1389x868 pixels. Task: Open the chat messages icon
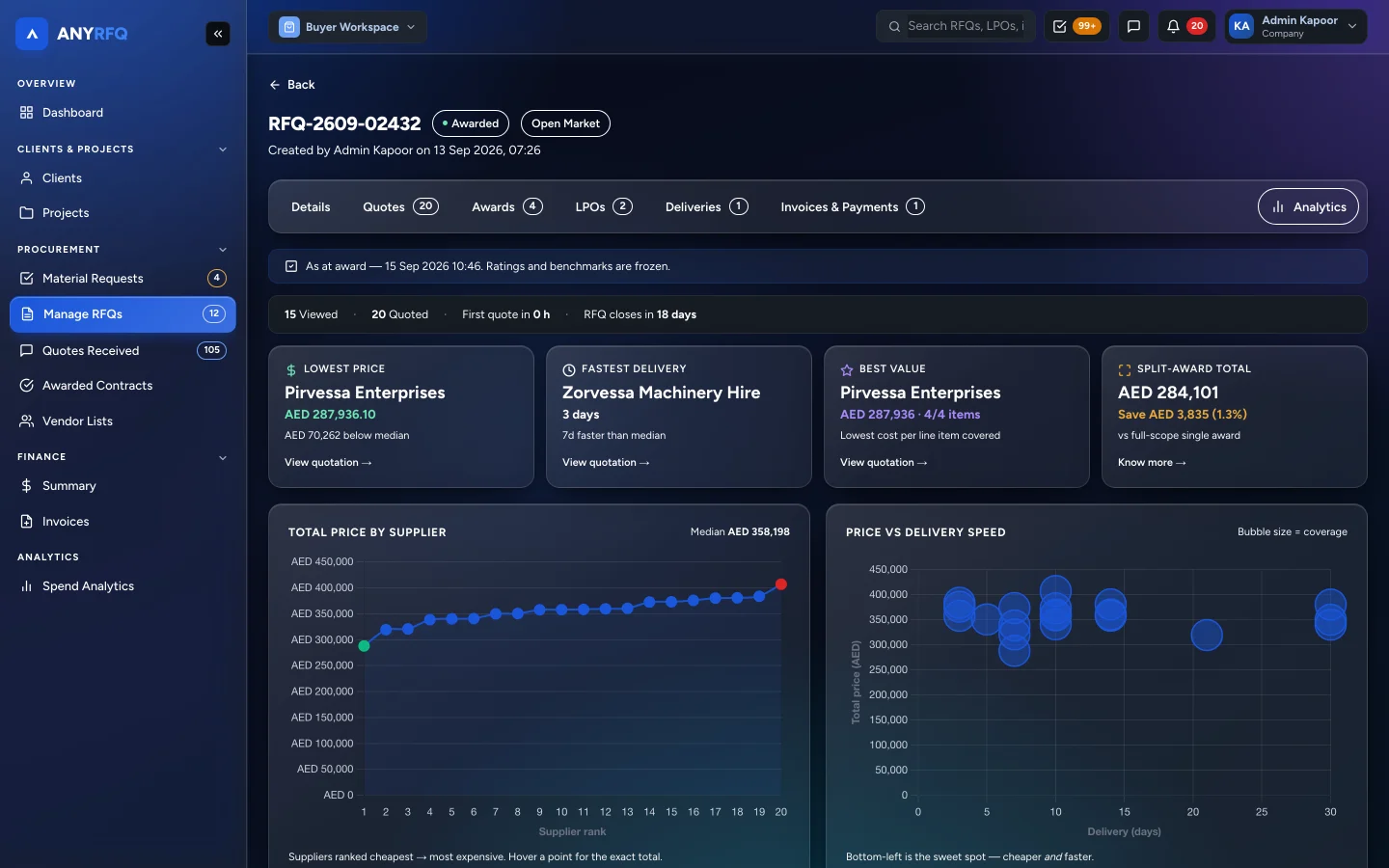click(1133, 27)
